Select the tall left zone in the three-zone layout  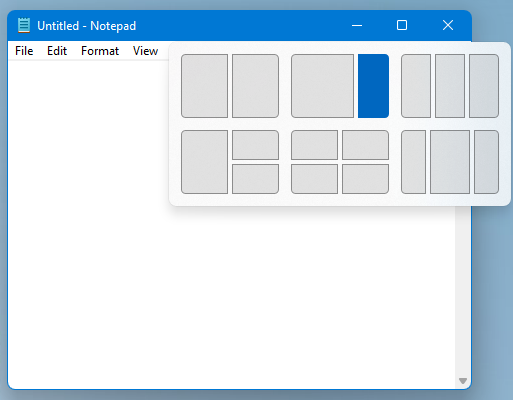[x=204, y=162]
